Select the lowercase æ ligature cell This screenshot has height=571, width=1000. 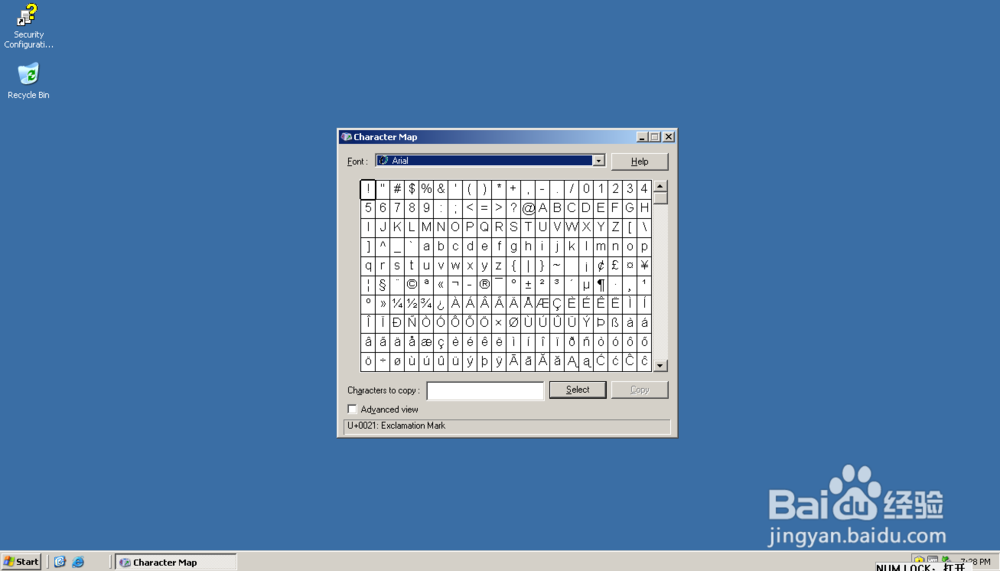(426, 342)
